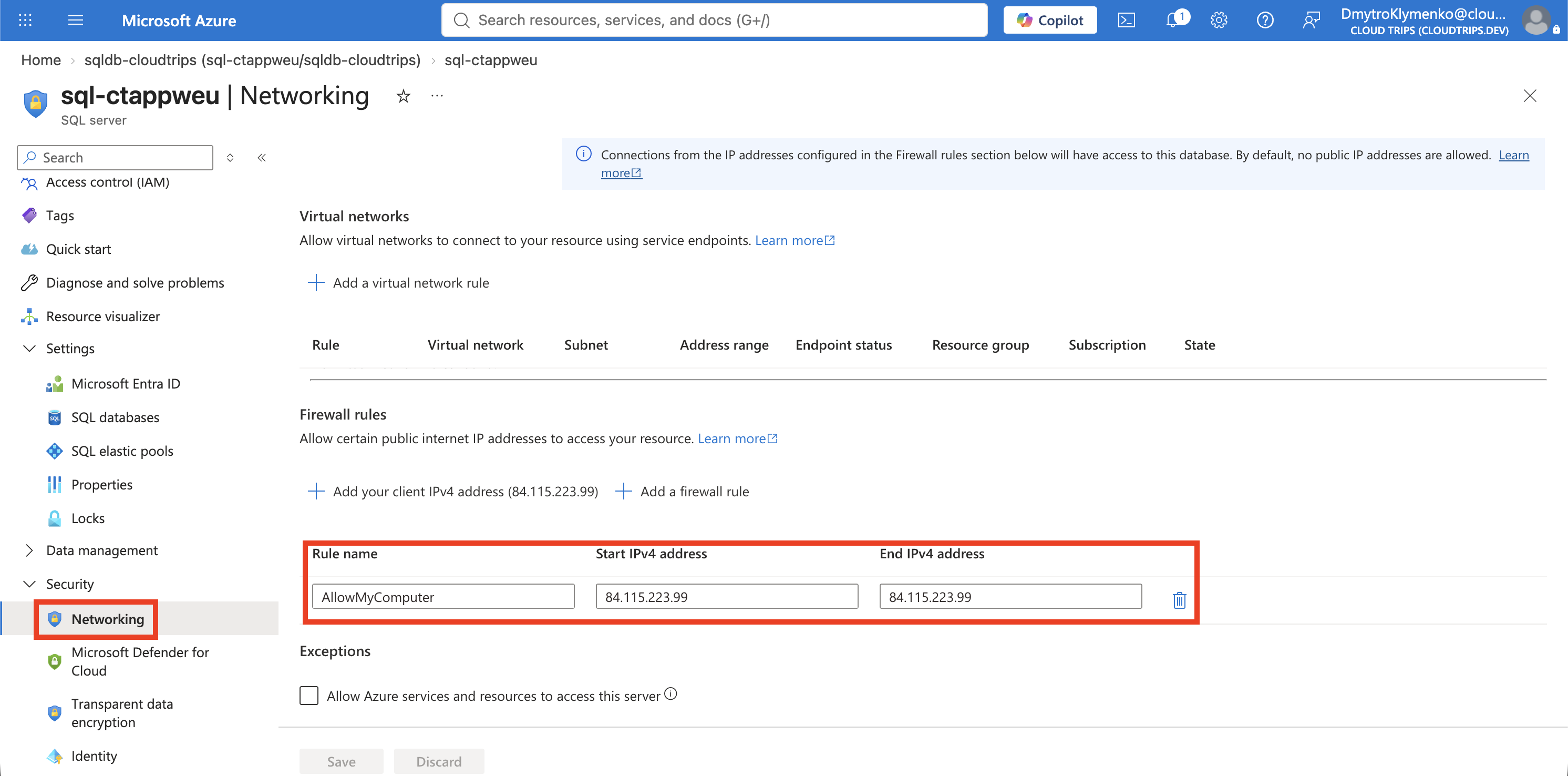1568x776 pixels.
Task: Add your client IPv4 address
Action: click(453, 491)
